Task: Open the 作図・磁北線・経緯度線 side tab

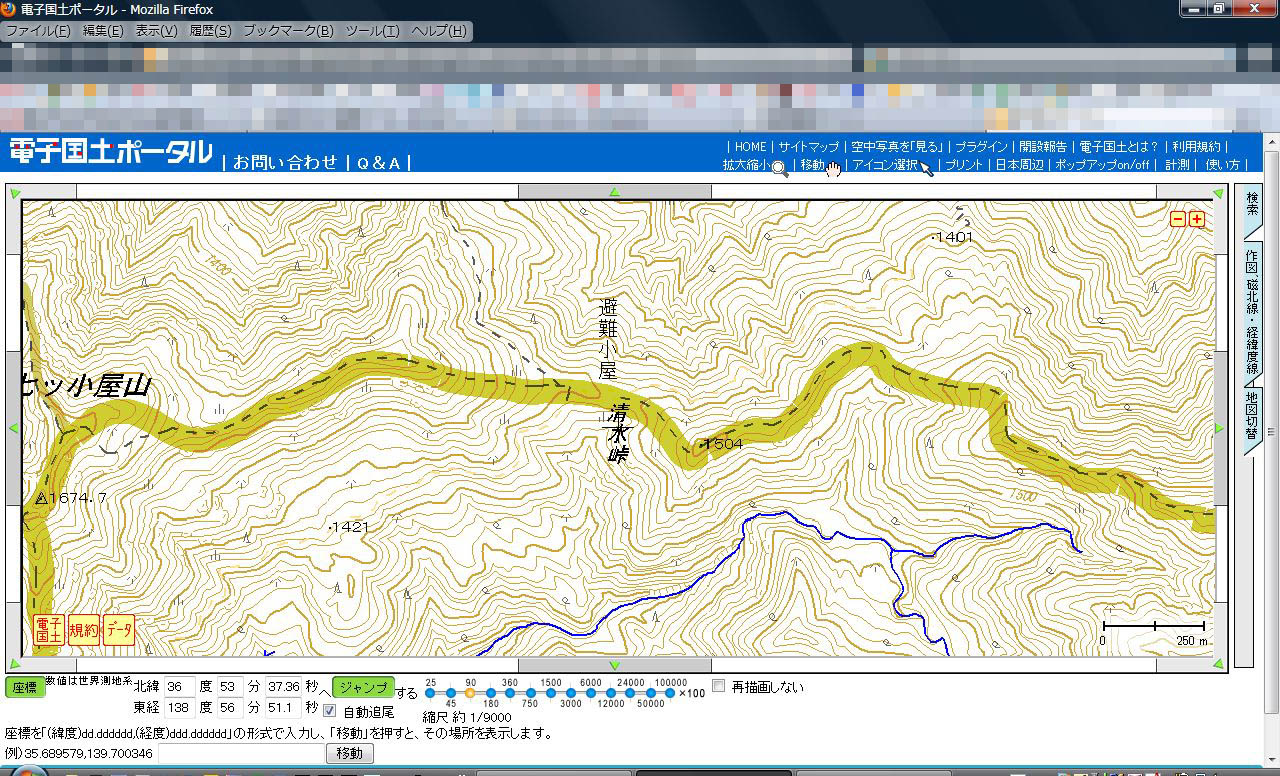Action: [1251, 312]
